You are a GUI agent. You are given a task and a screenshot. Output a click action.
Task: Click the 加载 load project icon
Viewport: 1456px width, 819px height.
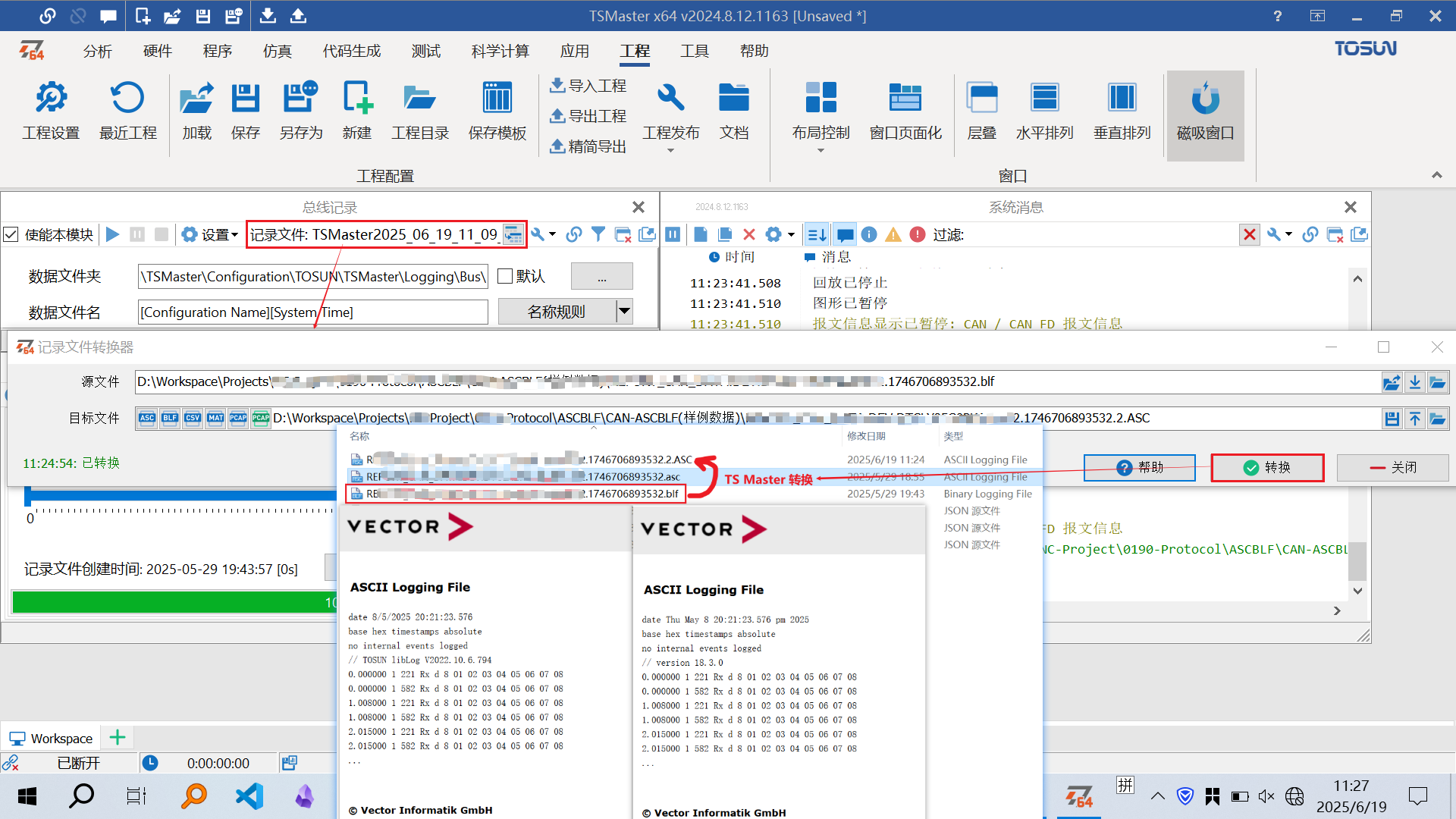(x=196, y=111)
